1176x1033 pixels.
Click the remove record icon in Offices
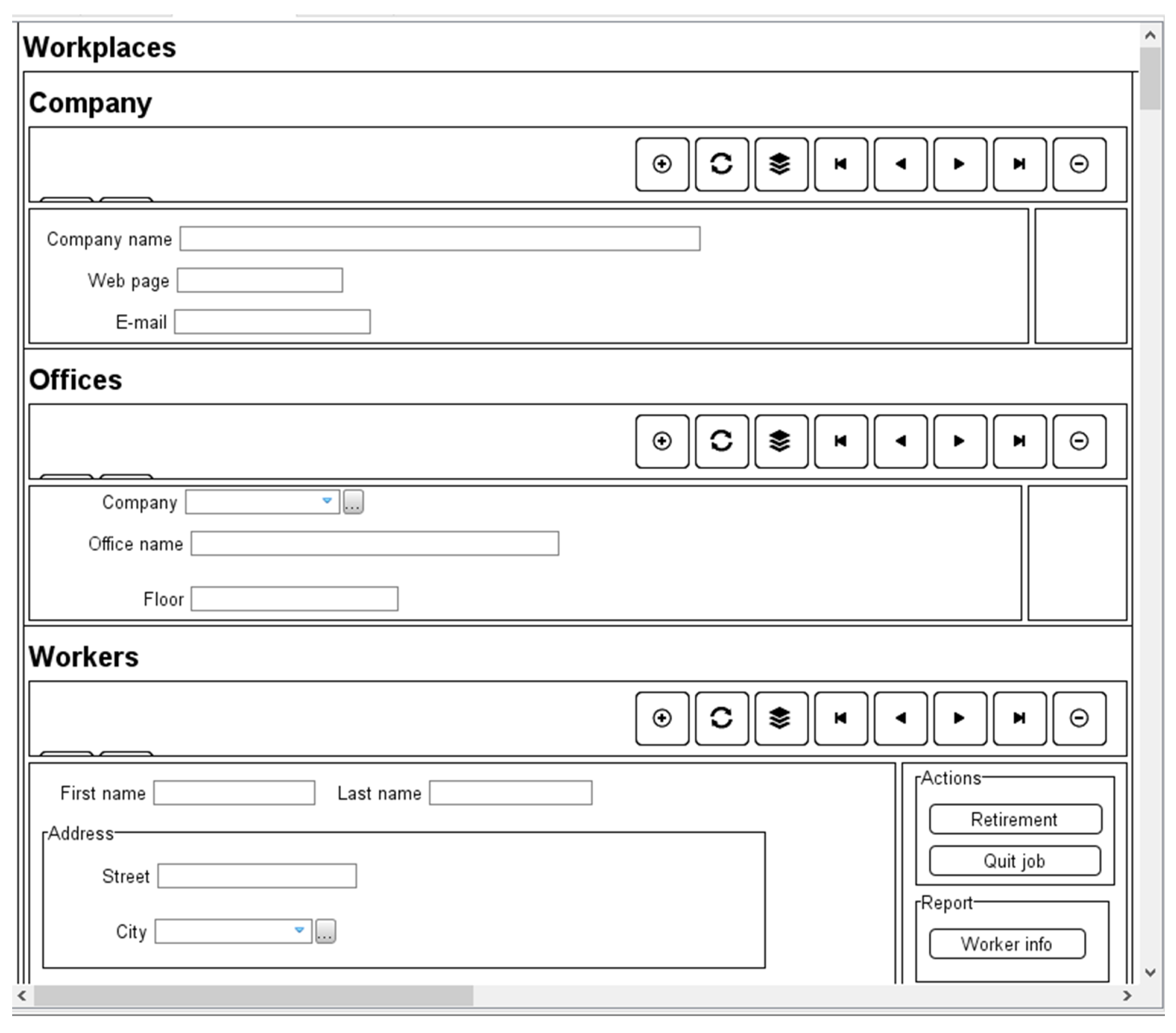(1079, 441)
